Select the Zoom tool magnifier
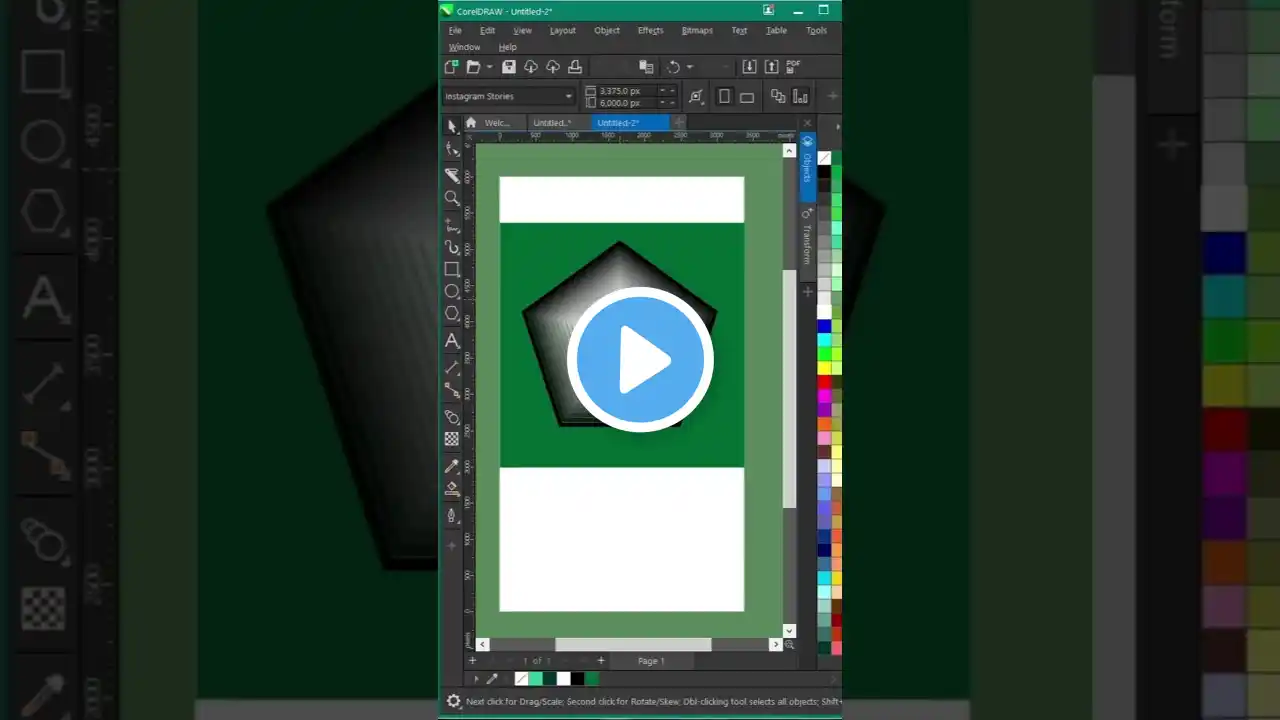The image size is (1280, 720). [452, 199]
